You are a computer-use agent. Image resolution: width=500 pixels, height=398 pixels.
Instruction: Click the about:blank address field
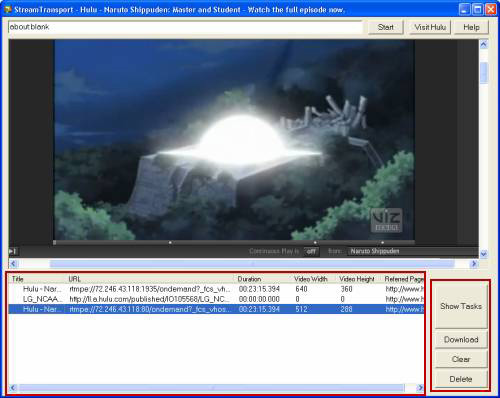(x=185, y=27)
